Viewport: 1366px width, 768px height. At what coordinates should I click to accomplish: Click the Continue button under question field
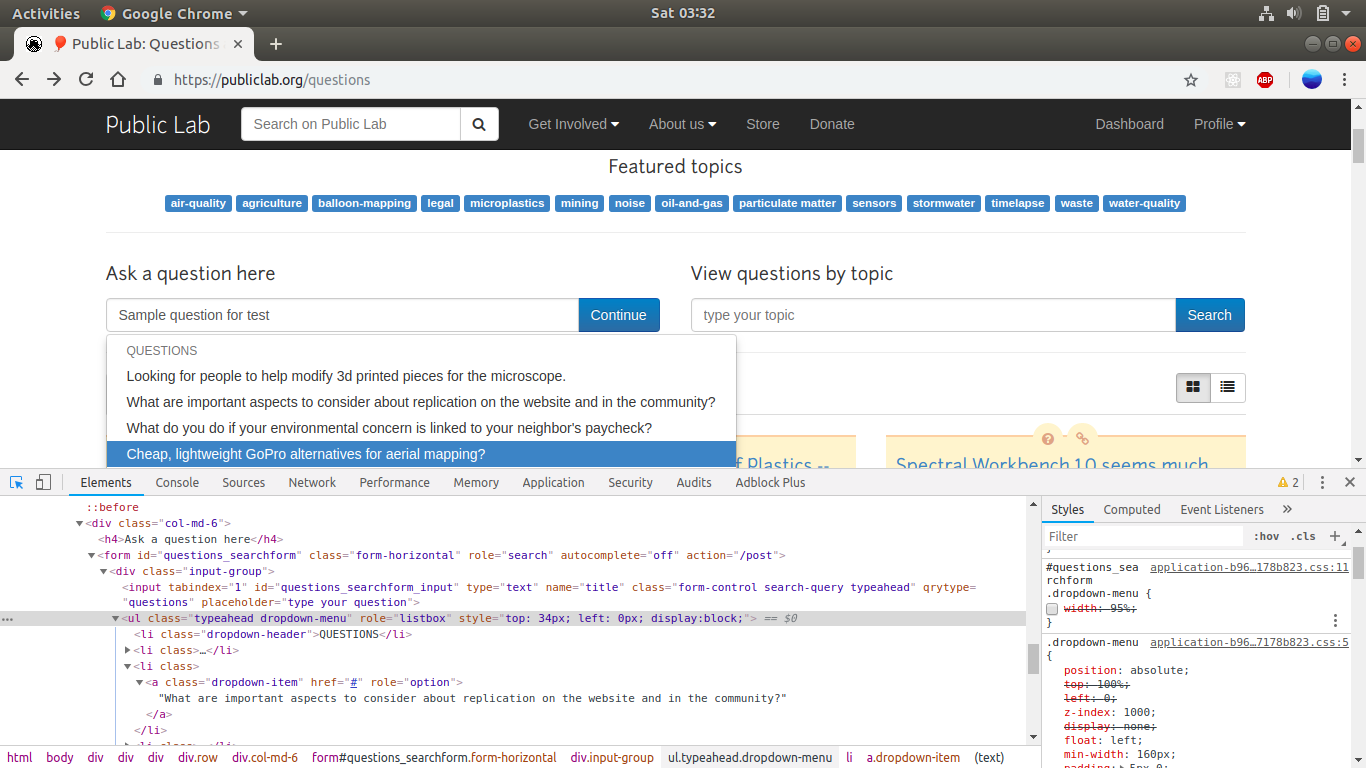click(x=618, y=314)
